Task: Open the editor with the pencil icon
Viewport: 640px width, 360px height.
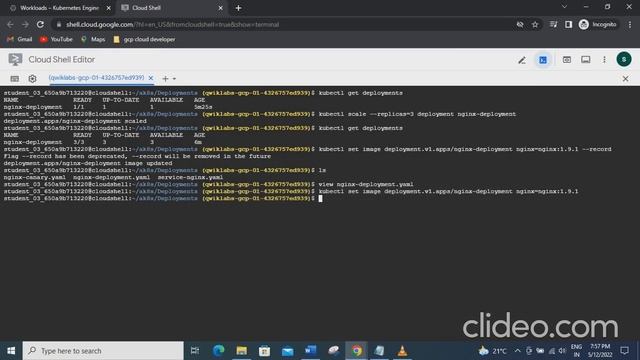Action: [522, 60]
